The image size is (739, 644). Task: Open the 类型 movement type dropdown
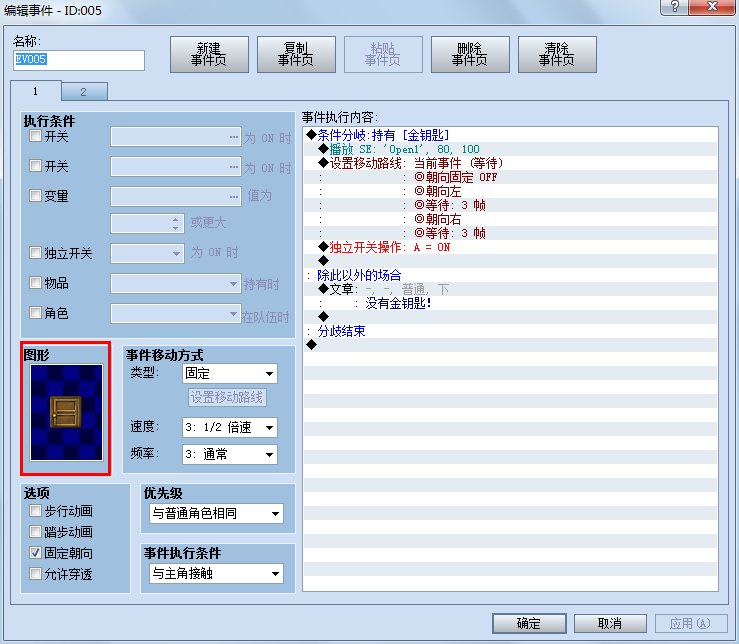click(x=230, y=374)
